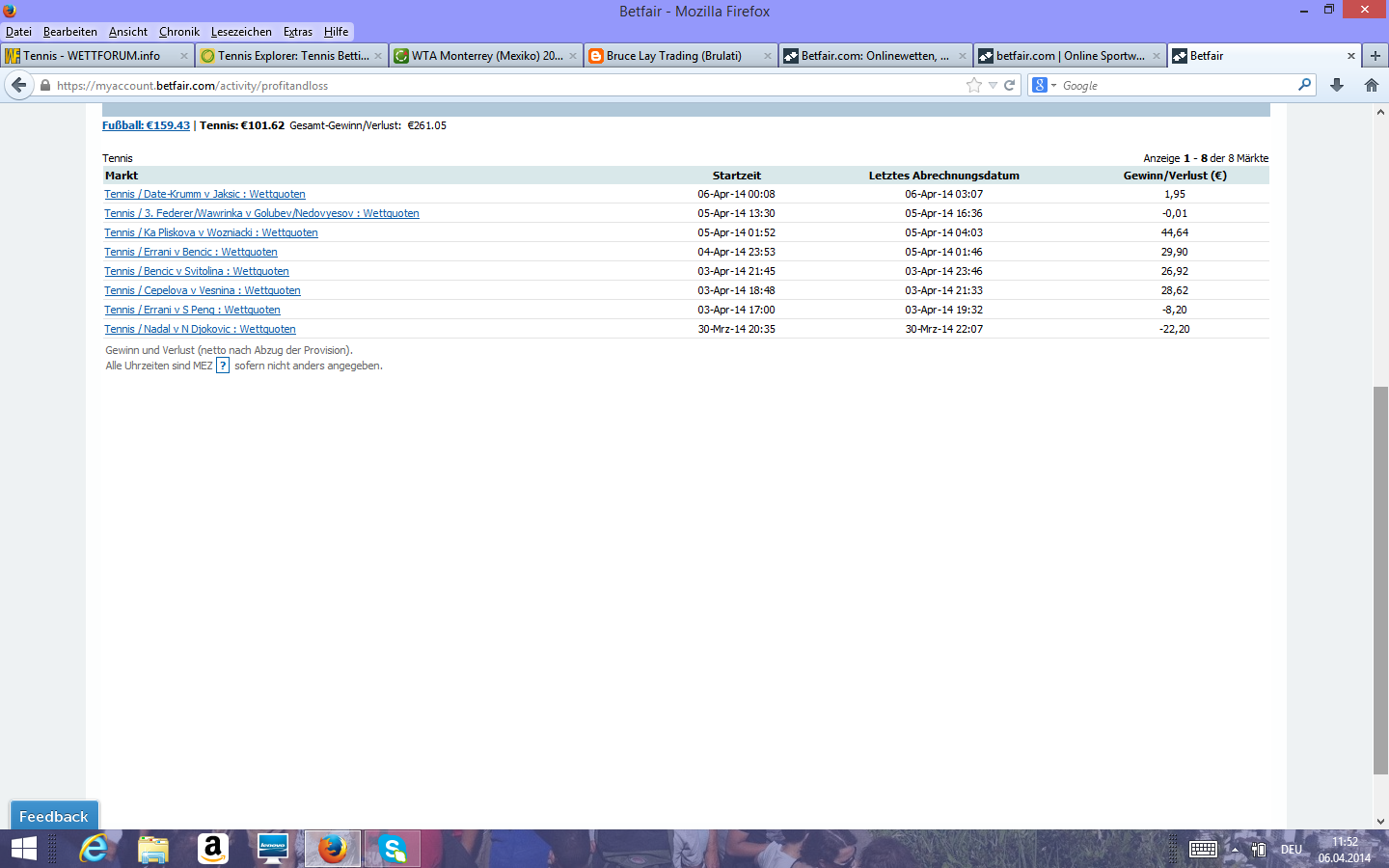Open the Extras menu
The height and width of the screenshot is (868, 1389).
298,32
